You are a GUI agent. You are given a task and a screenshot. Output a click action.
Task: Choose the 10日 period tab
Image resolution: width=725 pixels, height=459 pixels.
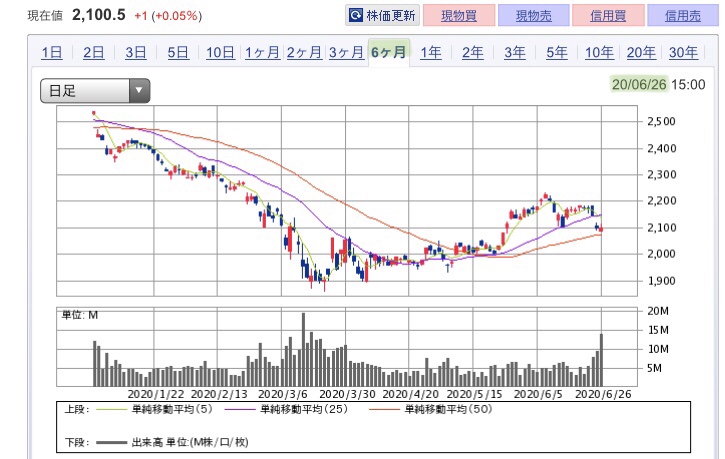[x=220, y=54]
